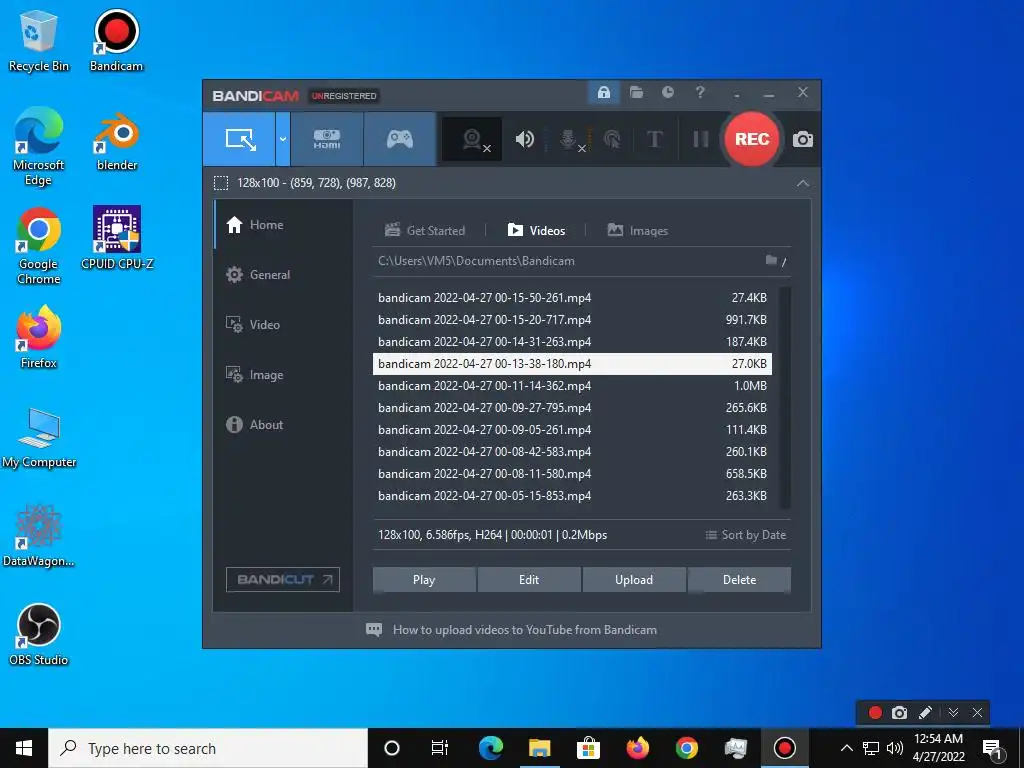Switch to the Images tab

[x=637, y=231]
